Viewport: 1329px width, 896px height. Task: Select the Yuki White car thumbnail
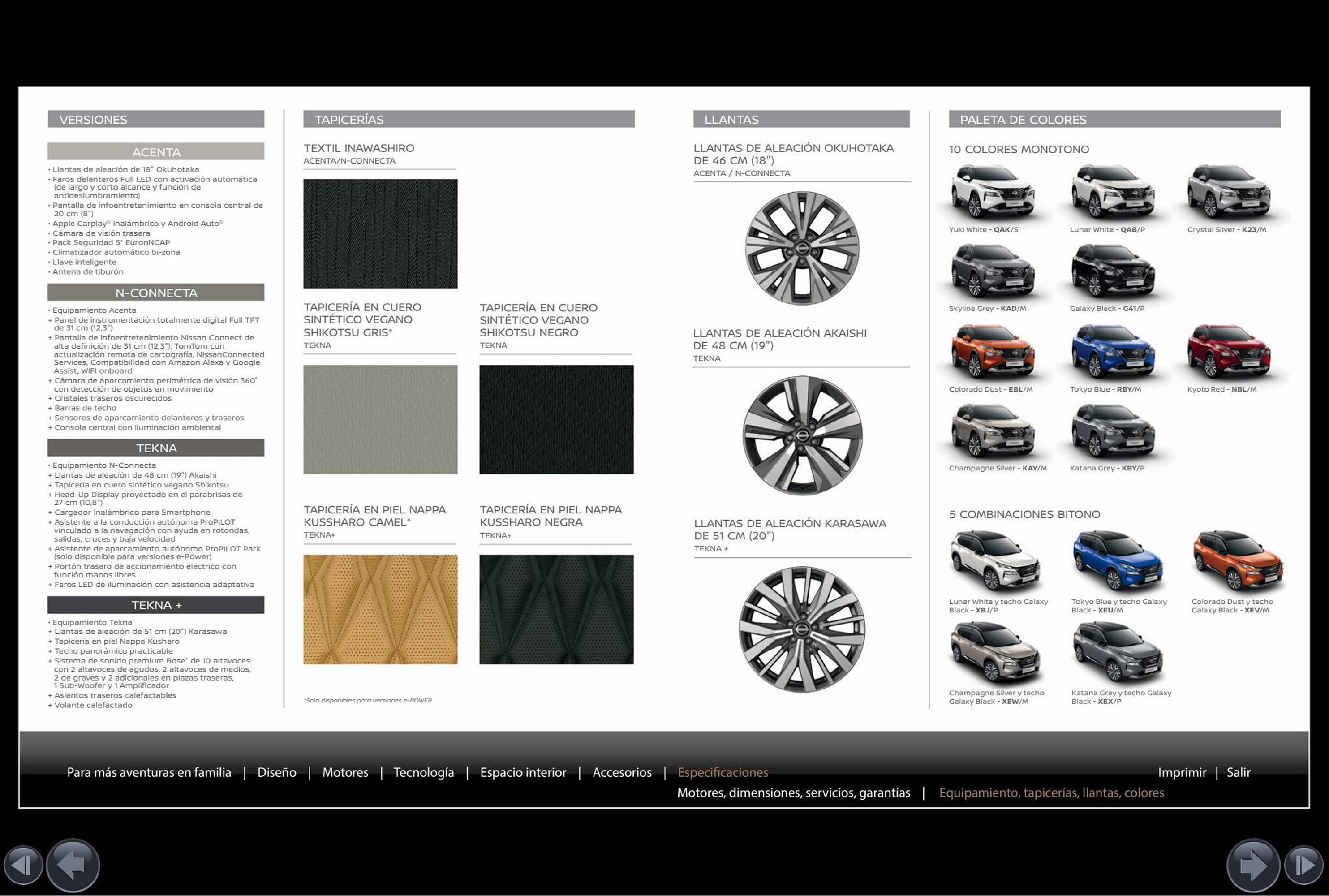point(993,192)
